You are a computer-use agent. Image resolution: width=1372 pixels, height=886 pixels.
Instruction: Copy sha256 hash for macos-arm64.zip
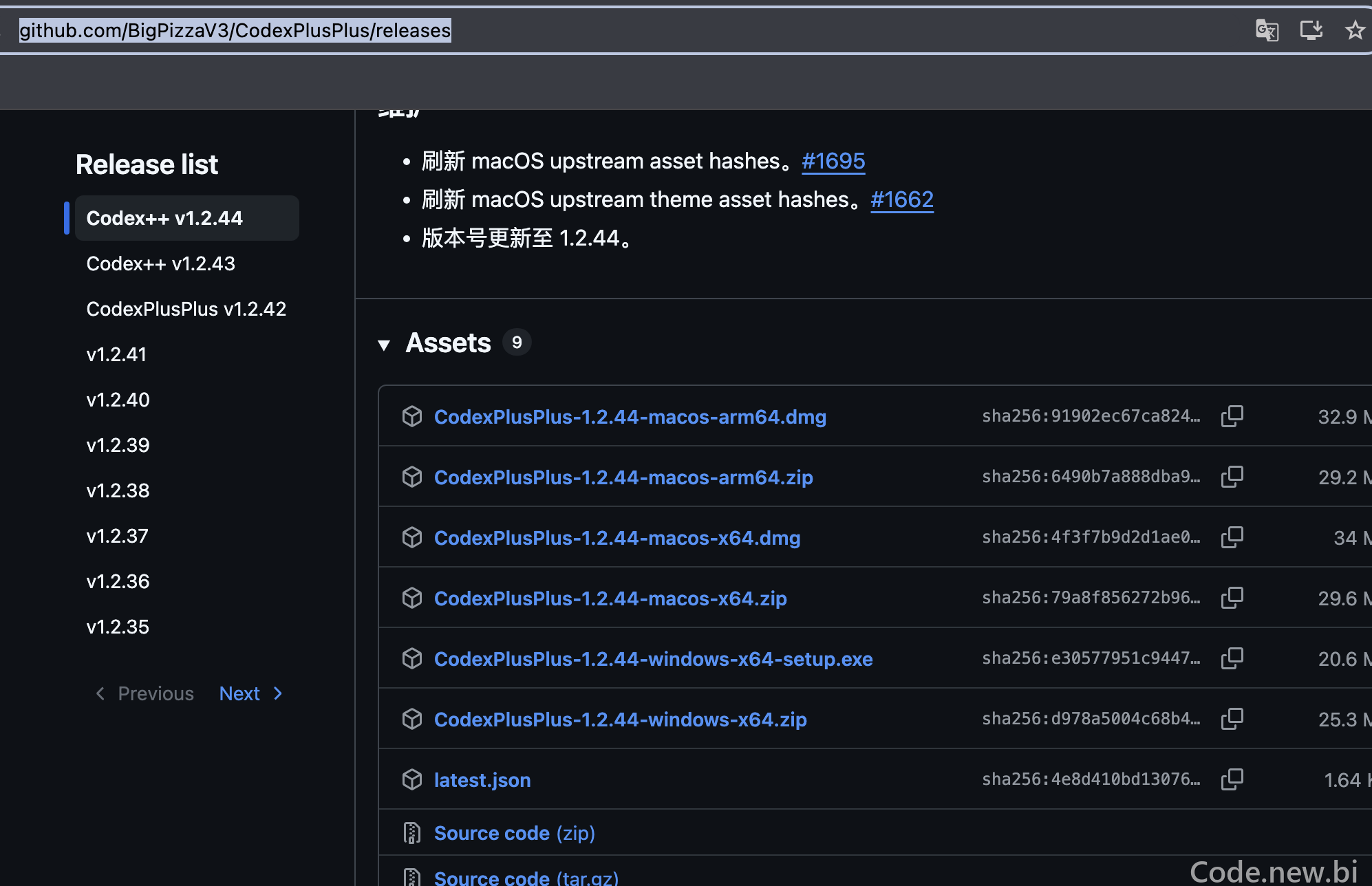(x=1232, y=477)
